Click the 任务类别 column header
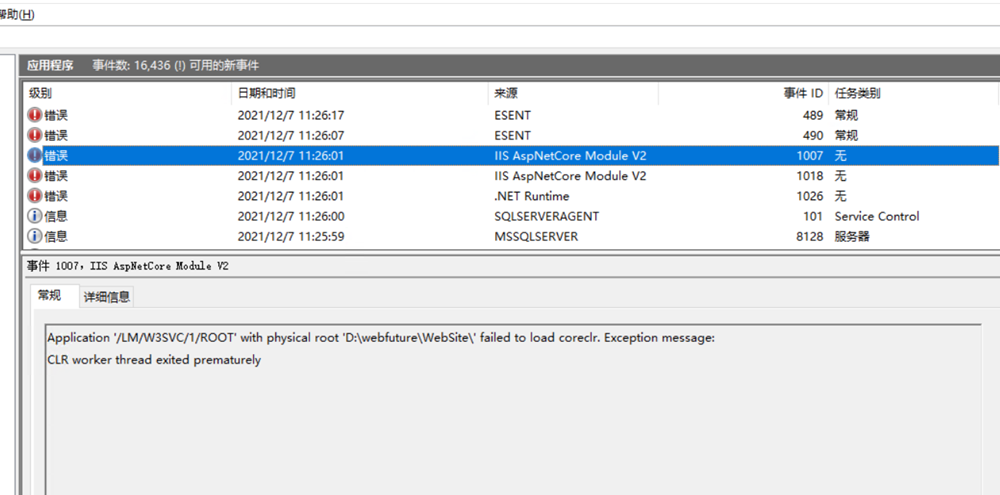Viewport: 1000px width, 495px height. [857, 93]
